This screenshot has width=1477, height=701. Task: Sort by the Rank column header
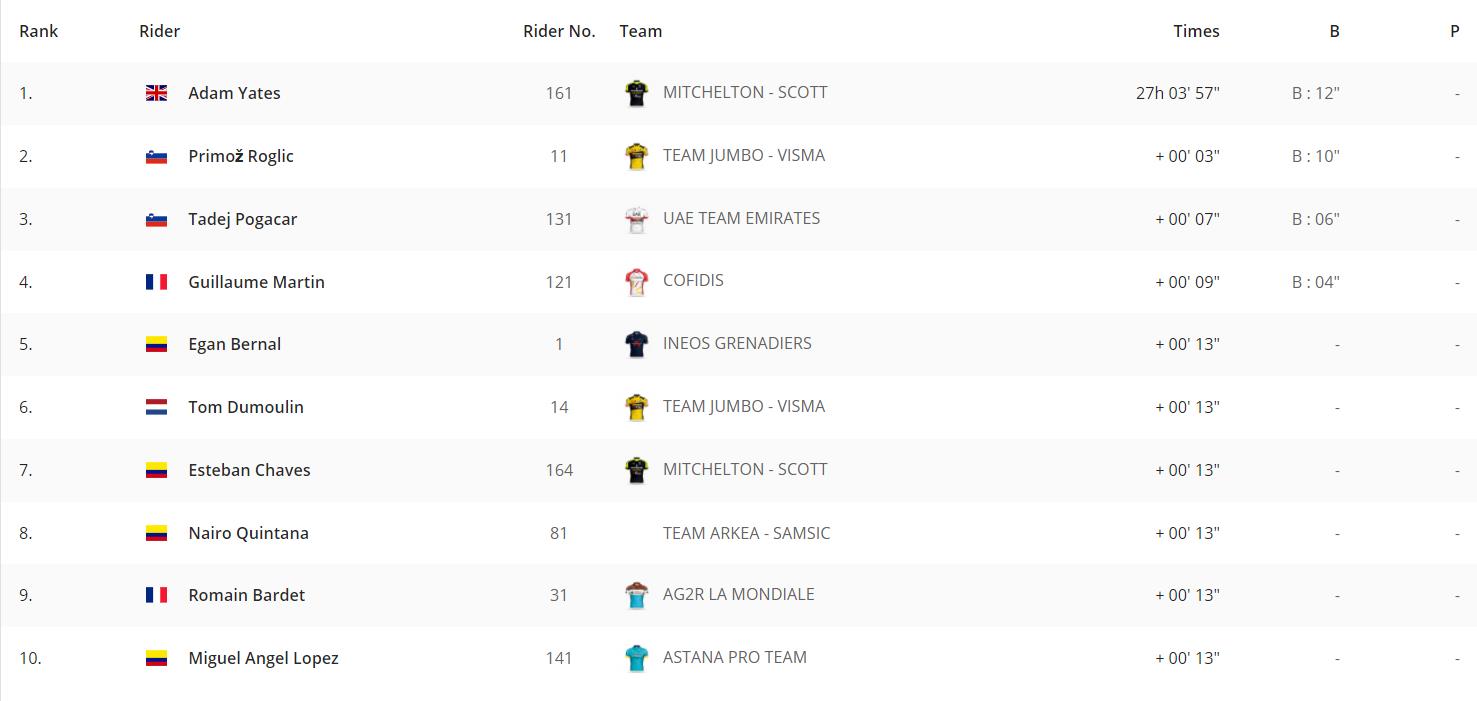tap(39, 31)
